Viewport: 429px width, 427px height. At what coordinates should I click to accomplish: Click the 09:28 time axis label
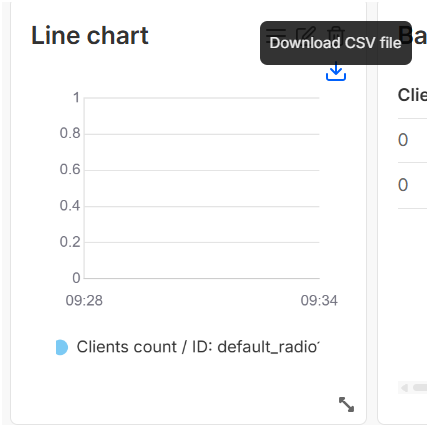(84, 300)
